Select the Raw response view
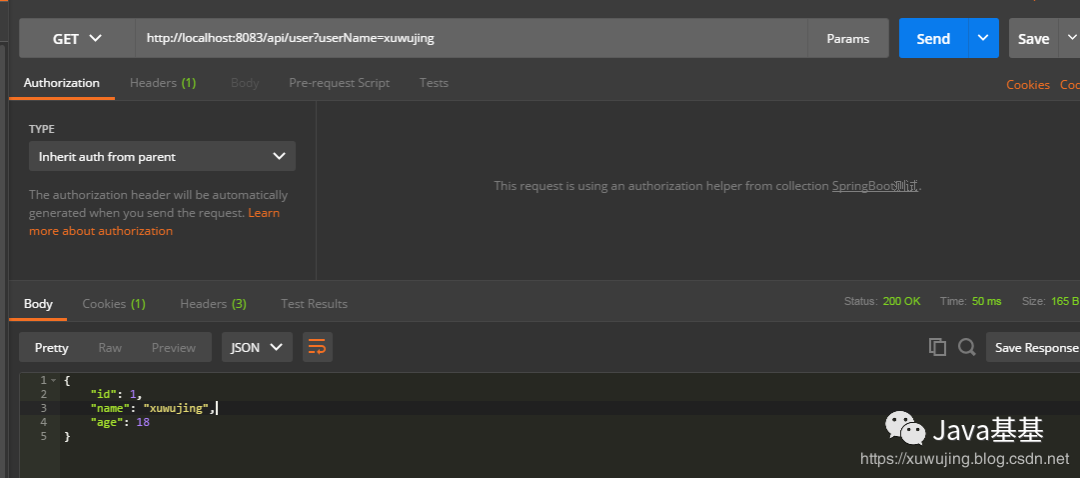The height and width of the screenshot is (478, 1080). [x=110, y=348]
